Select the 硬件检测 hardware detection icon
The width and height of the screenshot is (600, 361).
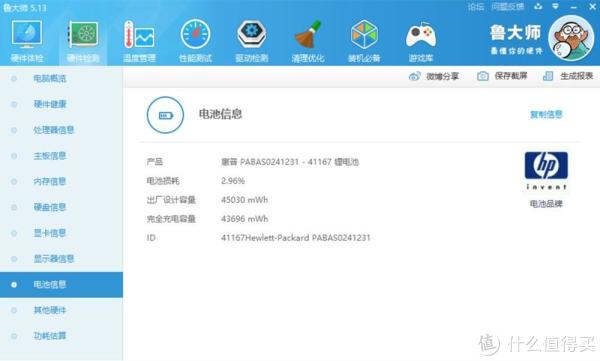83,34
